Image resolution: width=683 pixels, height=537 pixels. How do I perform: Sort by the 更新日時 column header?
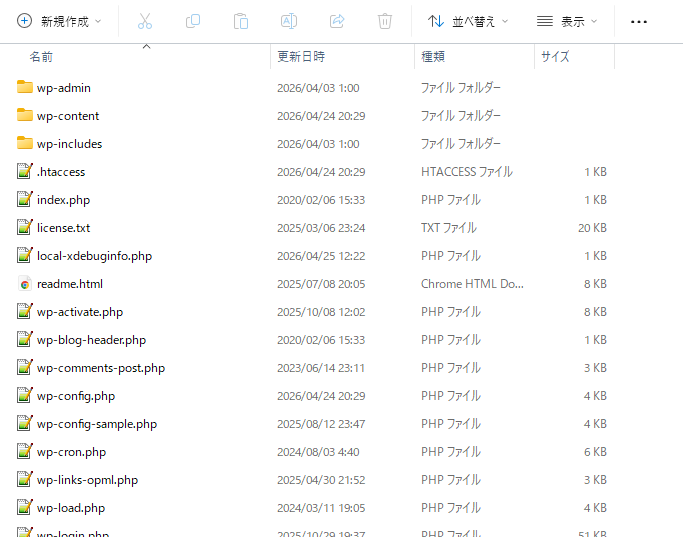[301, 57]
